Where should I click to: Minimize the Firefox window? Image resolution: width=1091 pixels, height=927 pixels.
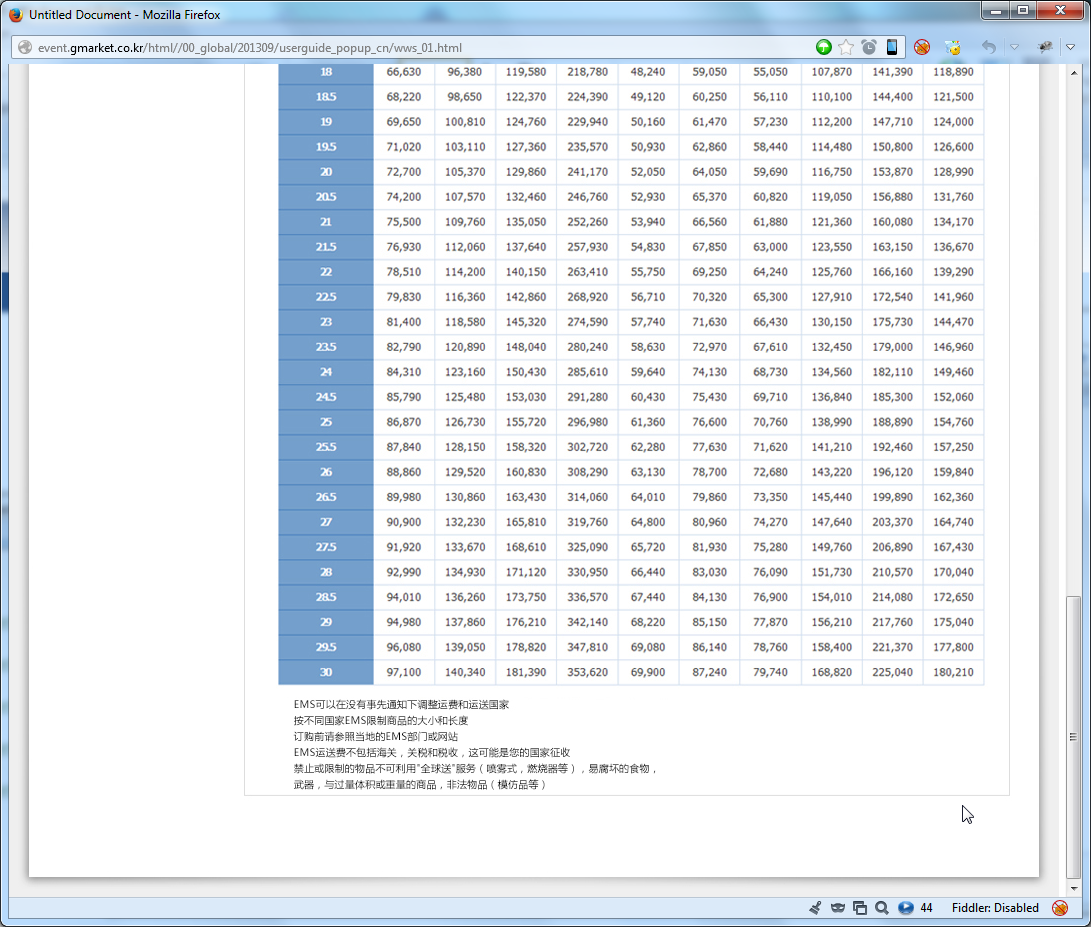point(996,10)
